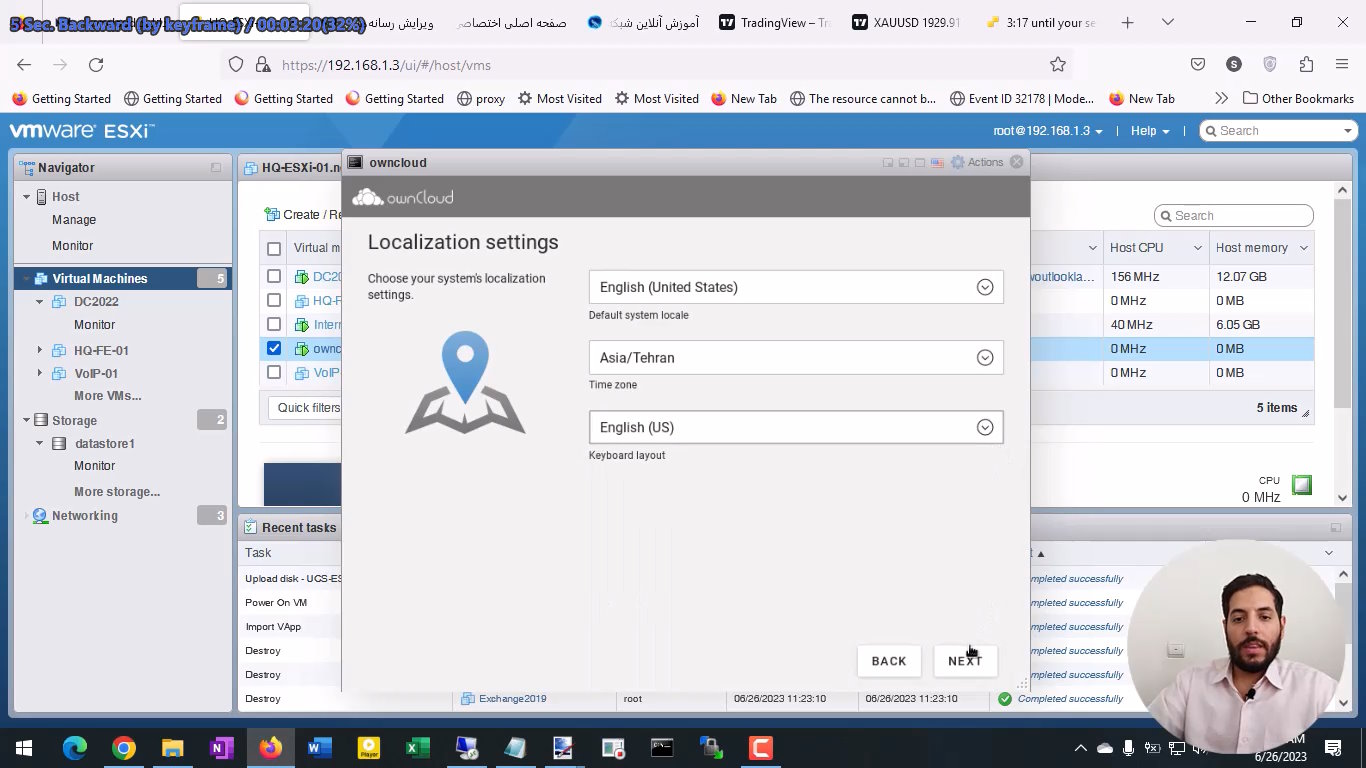The height and width of the screenshot is (768, 1366).
Task: Open the root@192.168.1.3 user menu
Action: (1048, 131)
